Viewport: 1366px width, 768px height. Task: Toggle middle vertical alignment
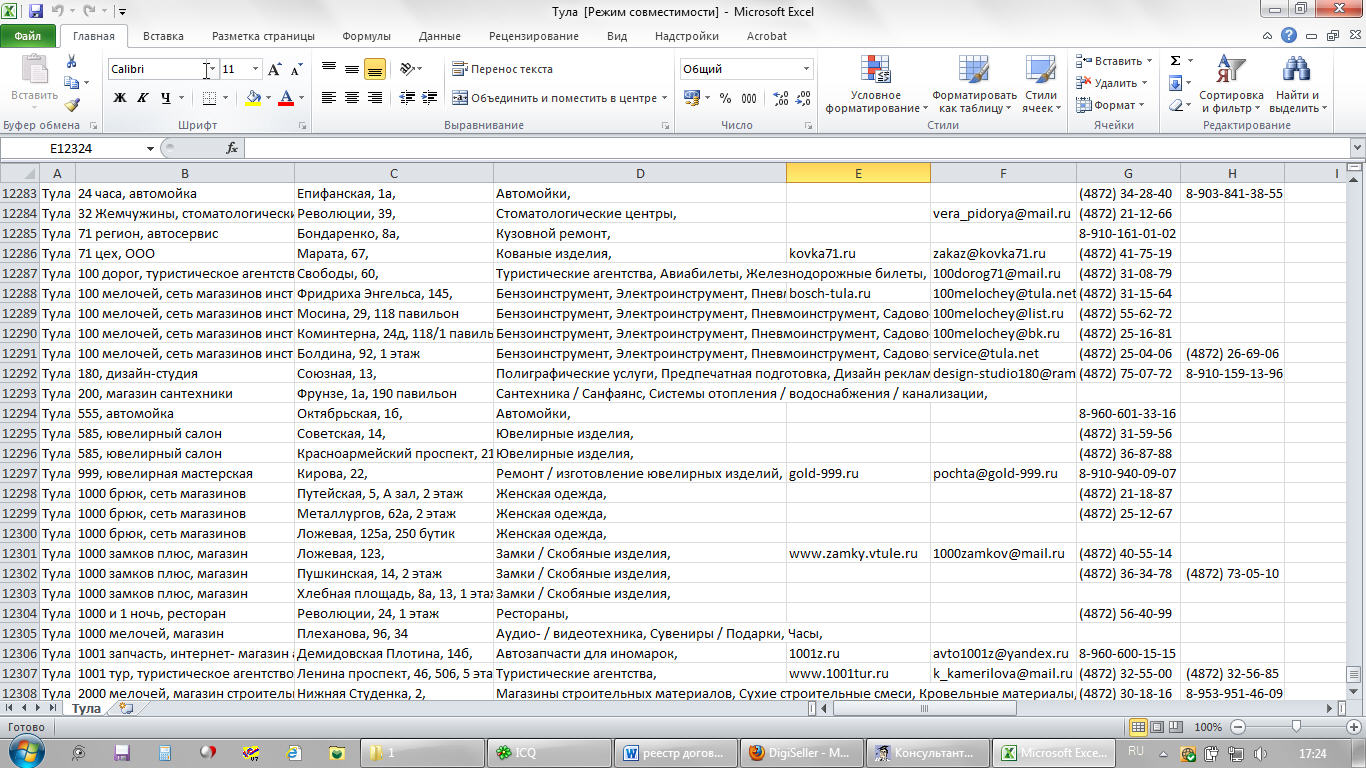[x=352, y=69]
